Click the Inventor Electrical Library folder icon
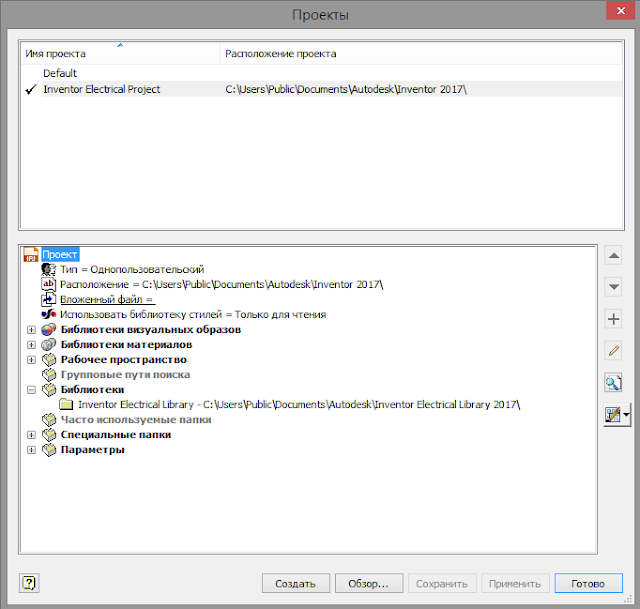 coord(66,405)
